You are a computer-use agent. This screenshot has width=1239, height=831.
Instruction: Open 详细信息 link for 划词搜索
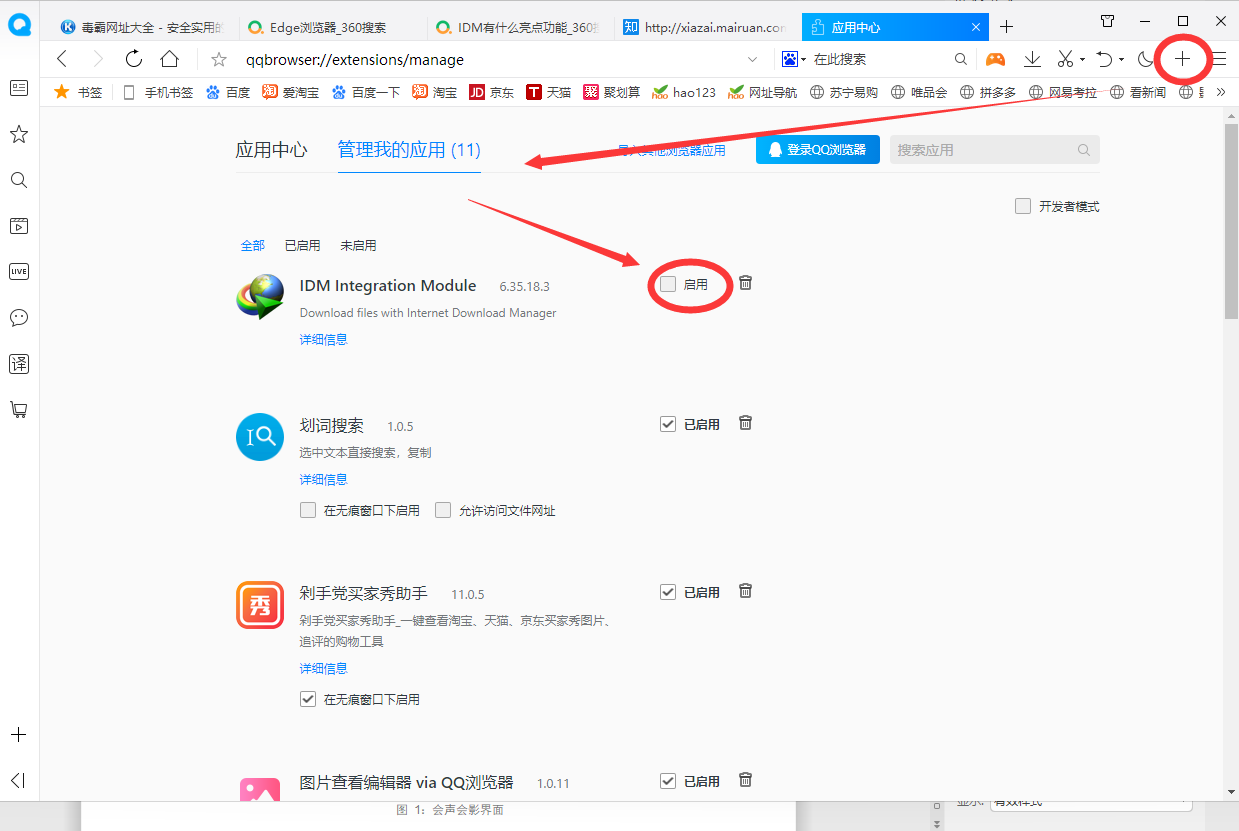pyautogui.click(x=324, y=479)
